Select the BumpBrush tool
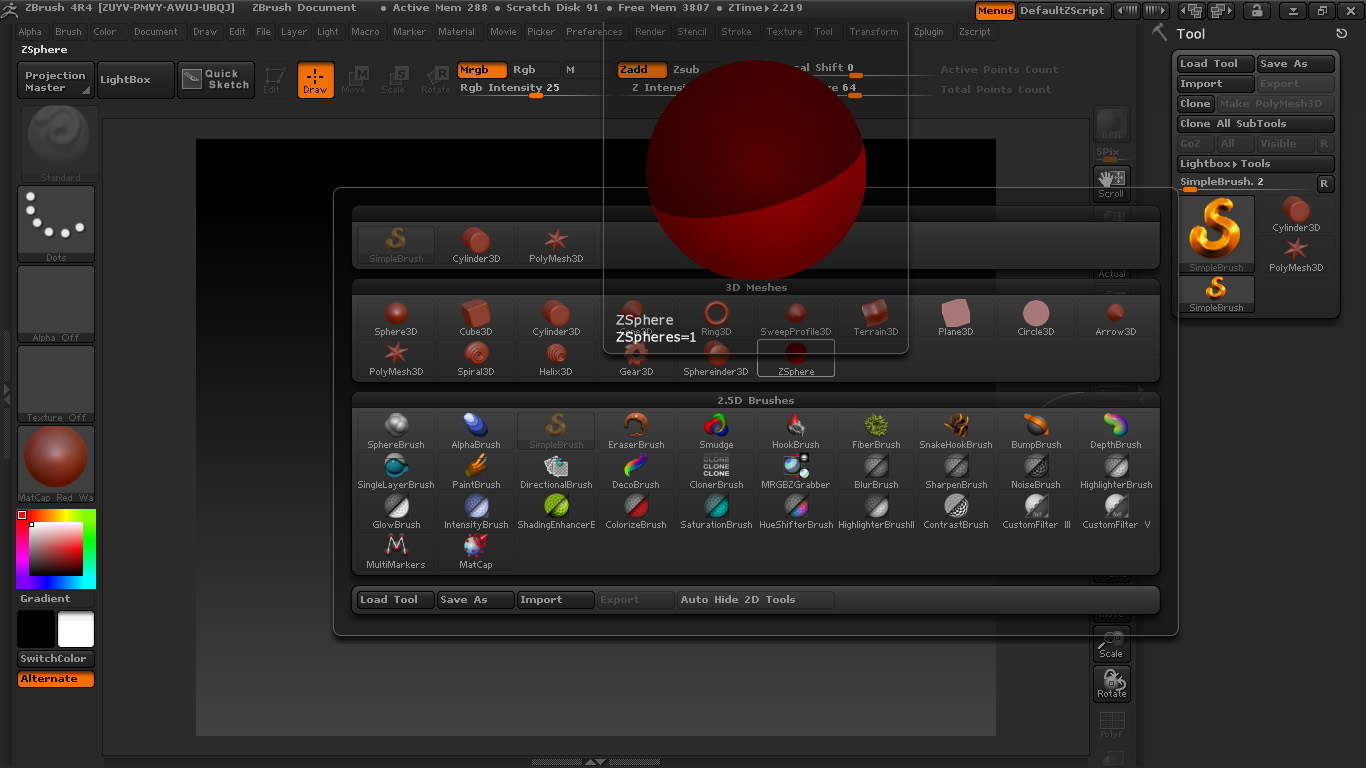This screenshot has width=1366, height=768. click(x=1036, y=432)
